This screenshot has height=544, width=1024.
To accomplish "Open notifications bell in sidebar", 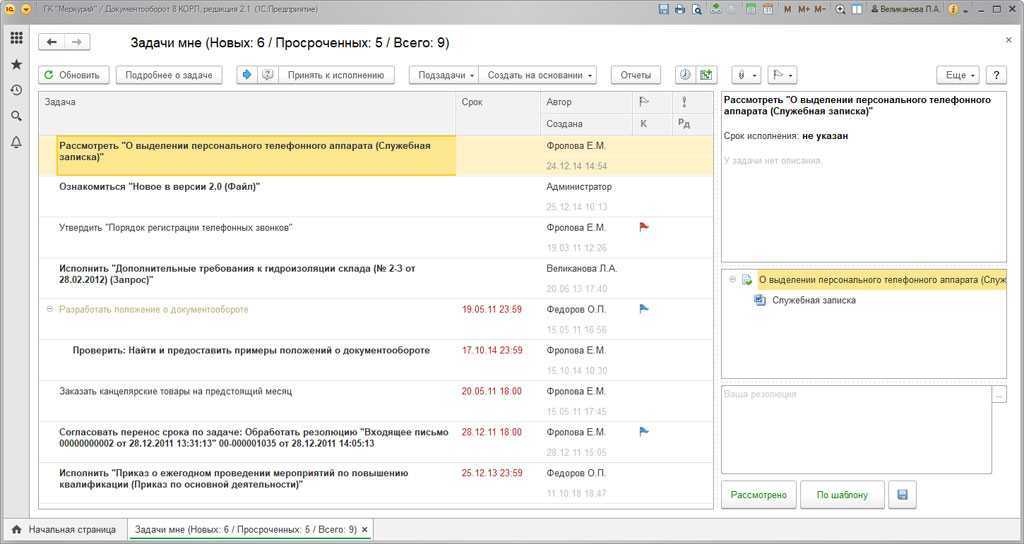I will click(x=16, y=142).
